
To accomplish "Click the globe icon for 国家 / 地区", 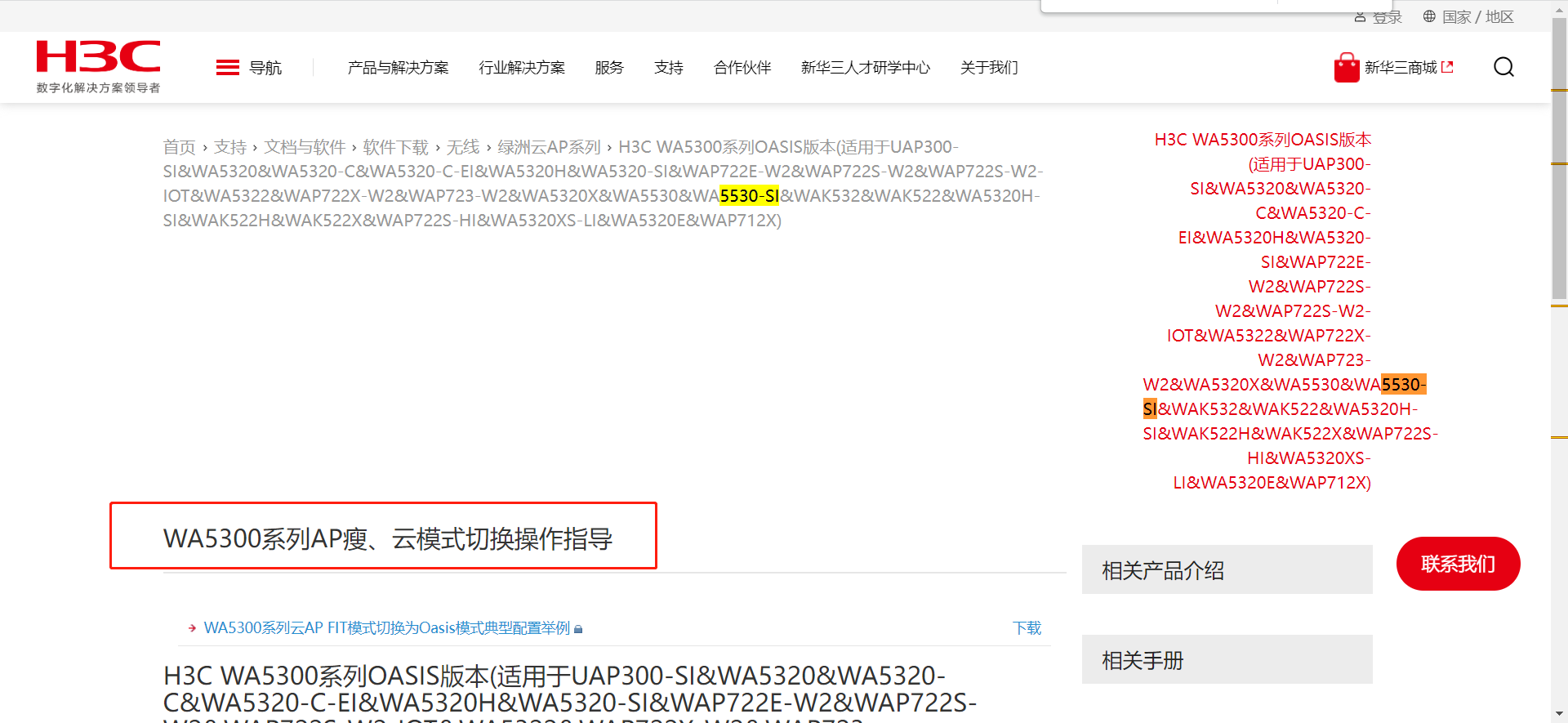I will pyautogui.click(x=1429, y=16).
